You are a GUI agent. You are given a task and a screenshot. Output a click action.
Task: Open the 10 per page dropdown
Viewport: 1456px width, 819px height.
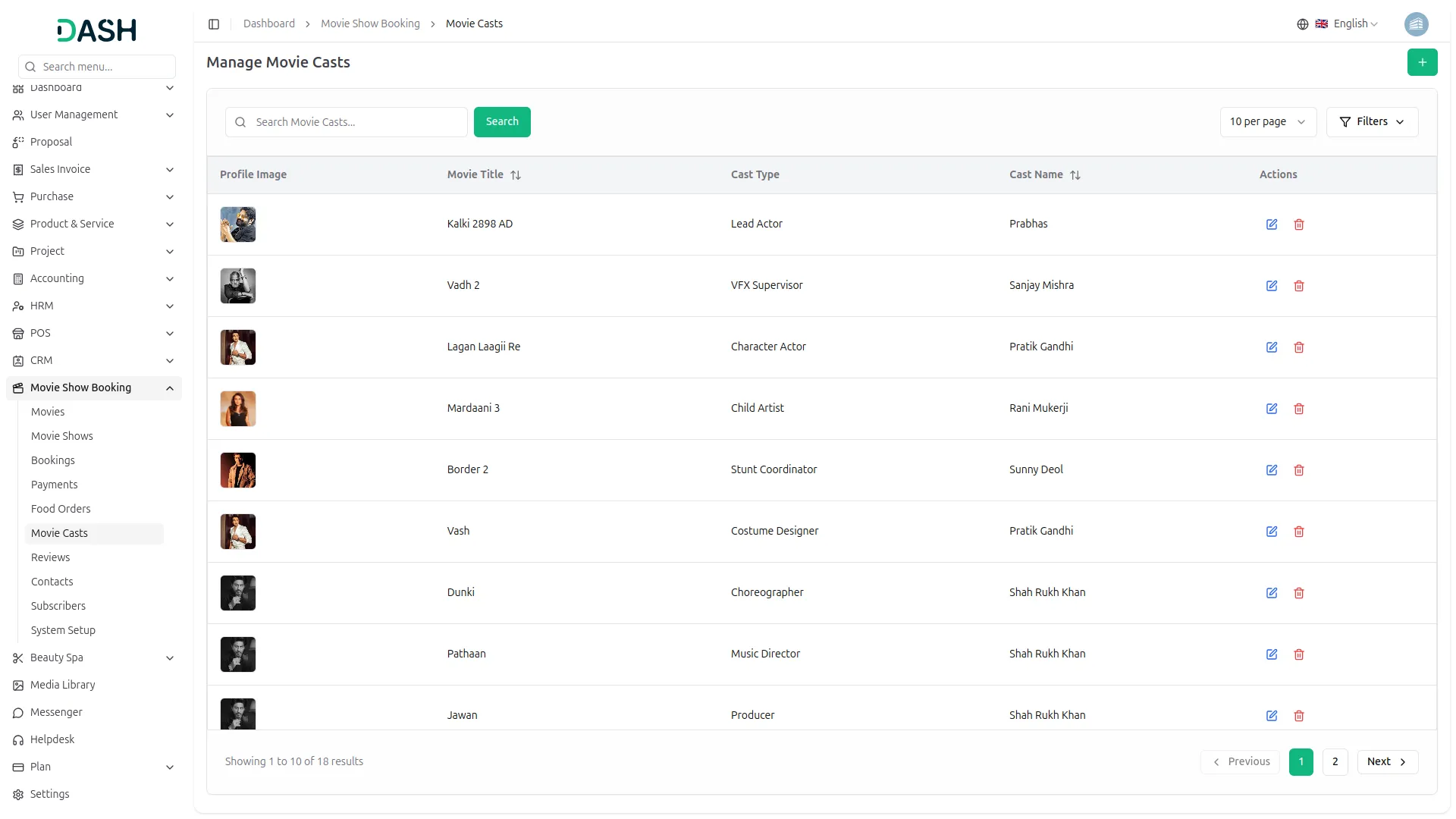pyautogui.click(x=1267, y=121)
